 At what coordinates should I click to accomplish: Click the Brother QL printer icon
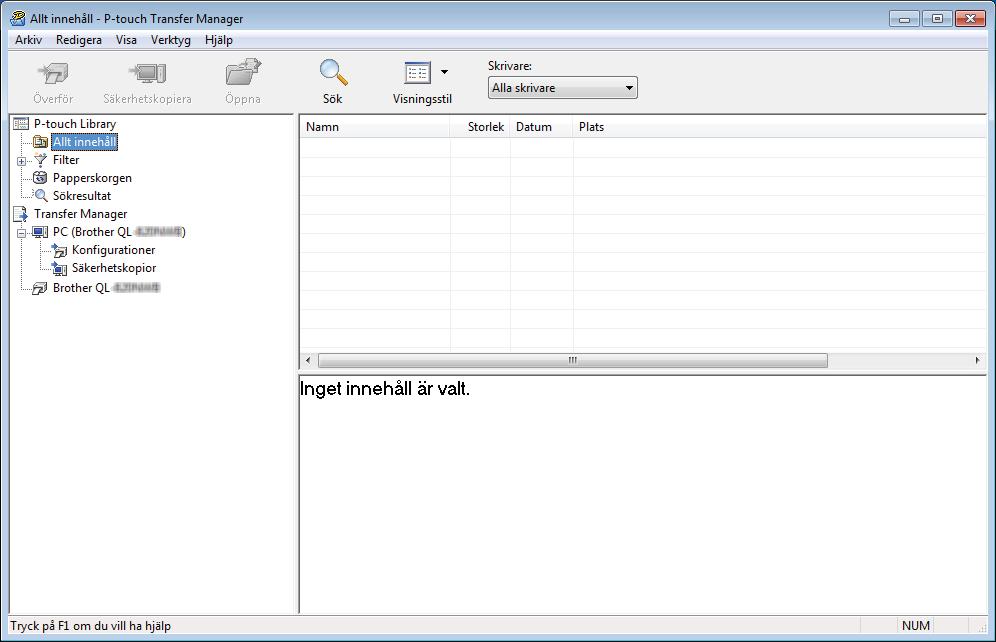pyautogui.click(x=40, y=288)
